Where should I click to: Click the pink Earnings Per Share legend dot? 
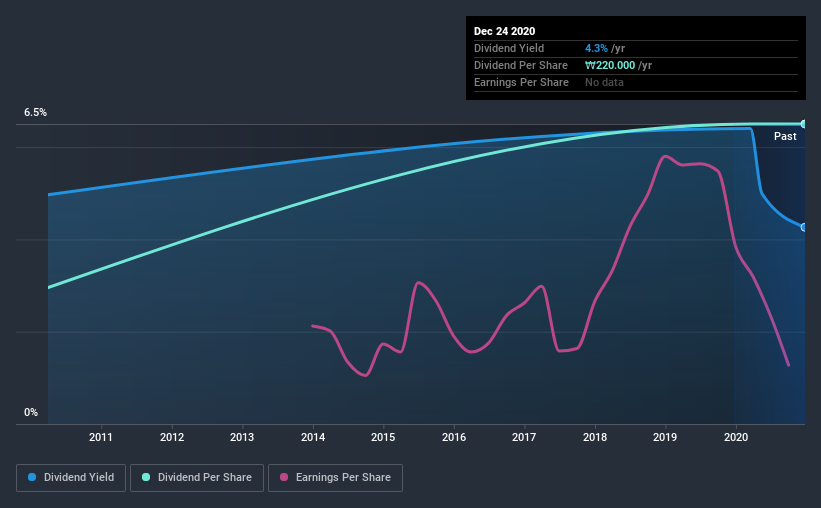coord(284,477)
